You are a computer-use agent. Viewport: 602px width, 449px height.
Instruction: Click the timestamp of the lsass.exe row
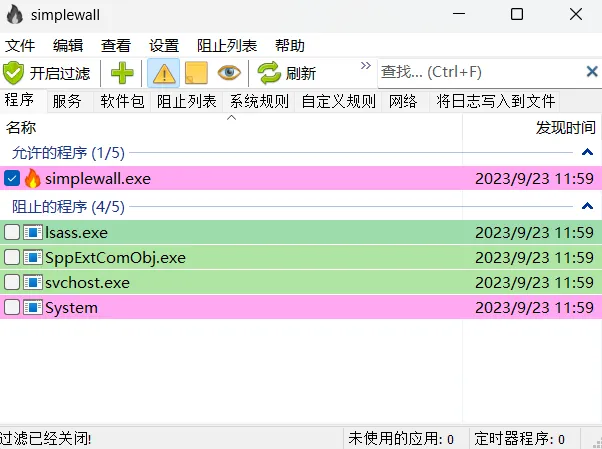pyautogui.click(x=534, y=233)
